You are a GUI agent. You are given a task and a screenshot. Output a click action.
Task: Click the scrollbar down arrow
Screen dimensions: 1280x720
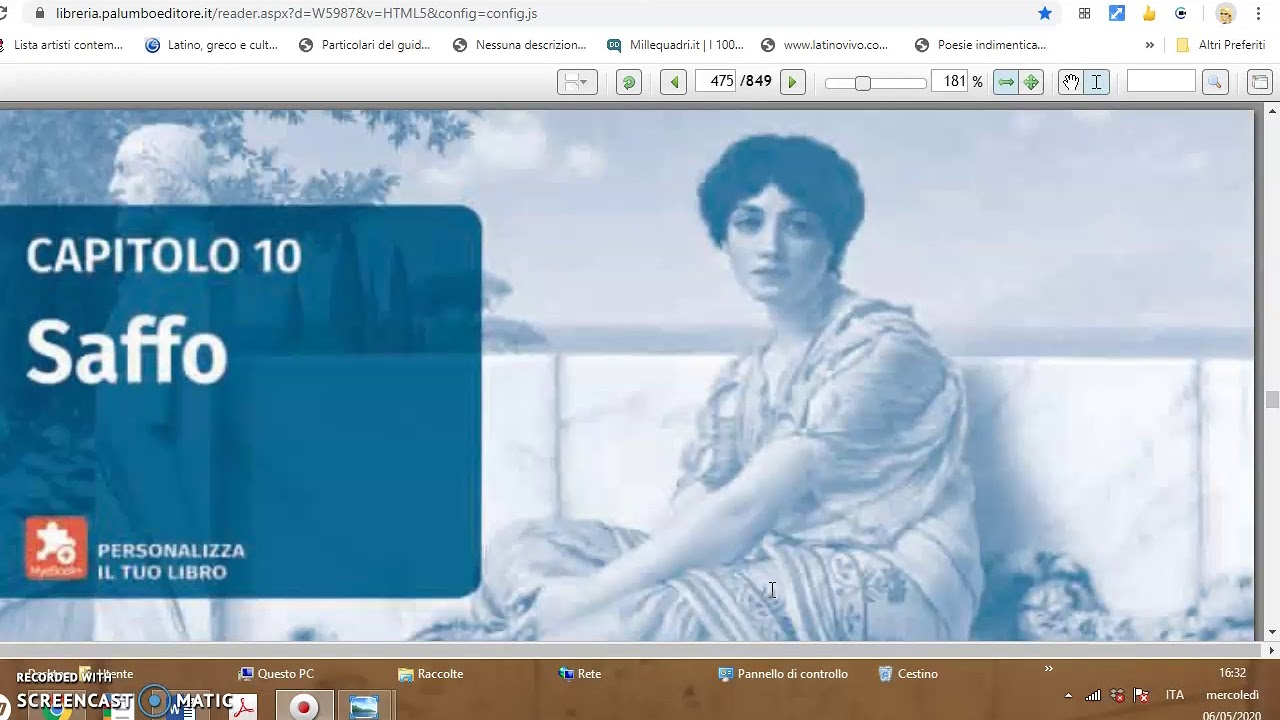(1272, 632)
